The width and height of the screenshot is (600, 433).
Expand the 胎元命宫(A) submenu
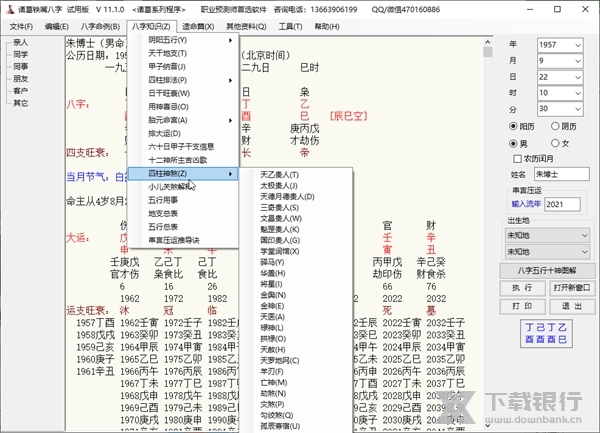(183, 120)
